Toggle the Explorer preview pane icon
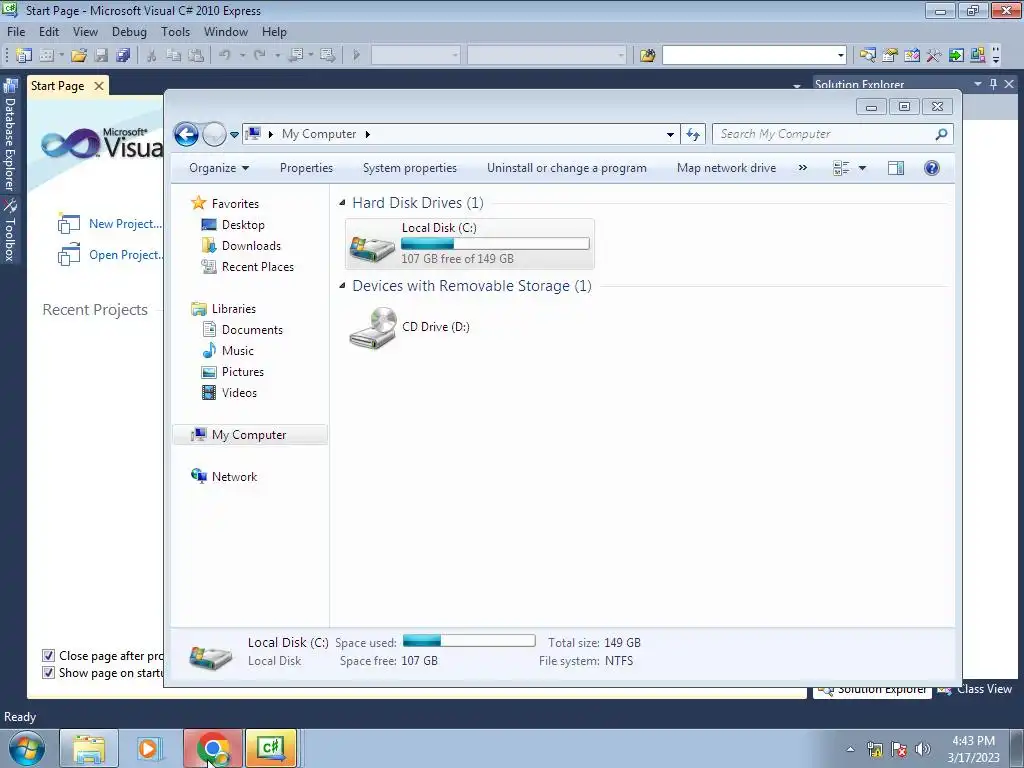The image size is (1024, 768). (896, 168)
